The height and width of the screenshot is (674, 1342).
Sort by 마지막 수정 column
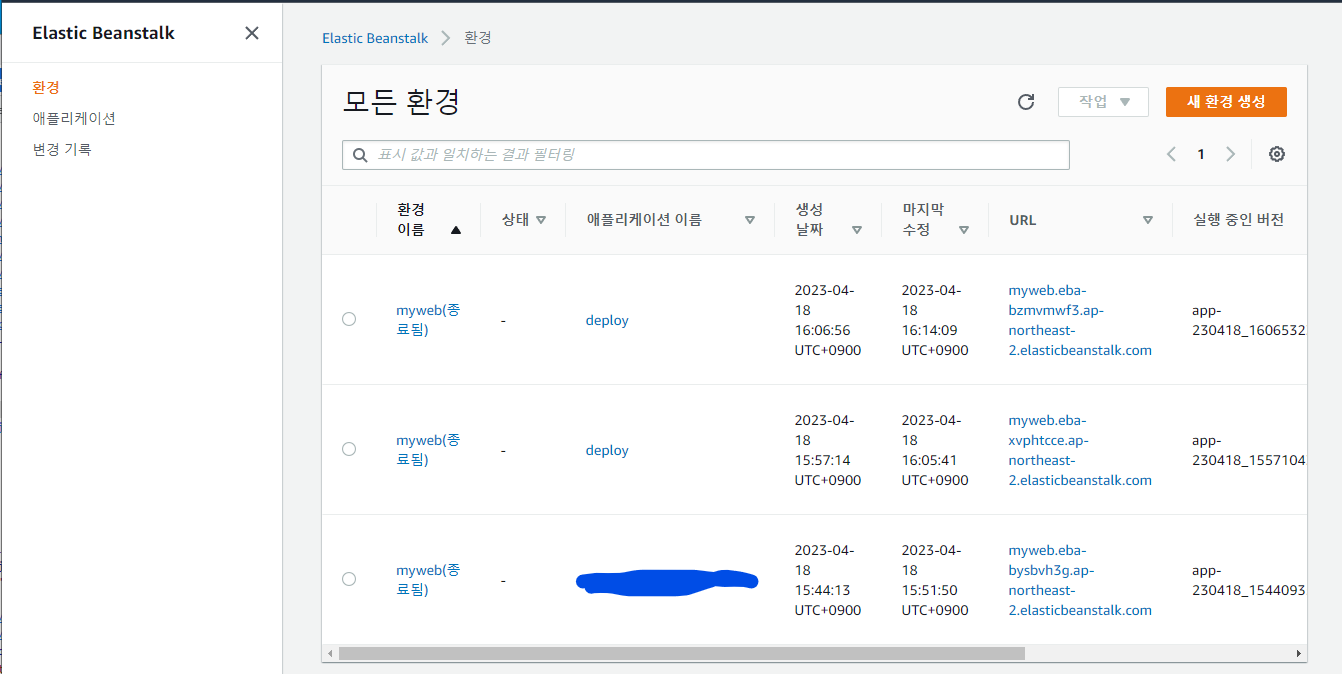(964, 229)
